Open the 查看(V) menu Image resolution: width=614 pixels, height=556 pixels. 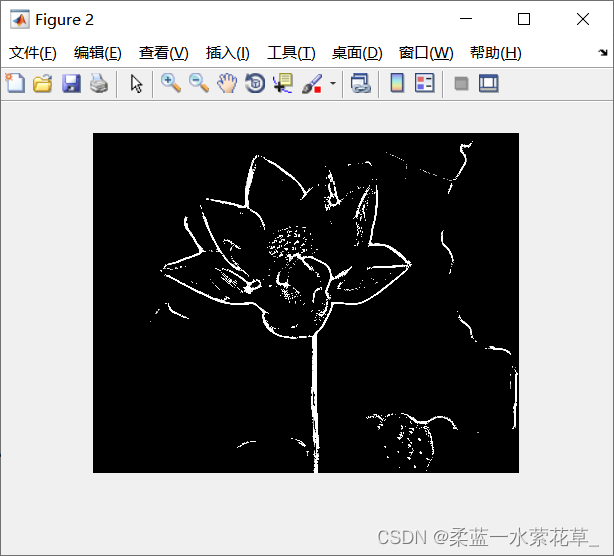[x=163, y=53]
